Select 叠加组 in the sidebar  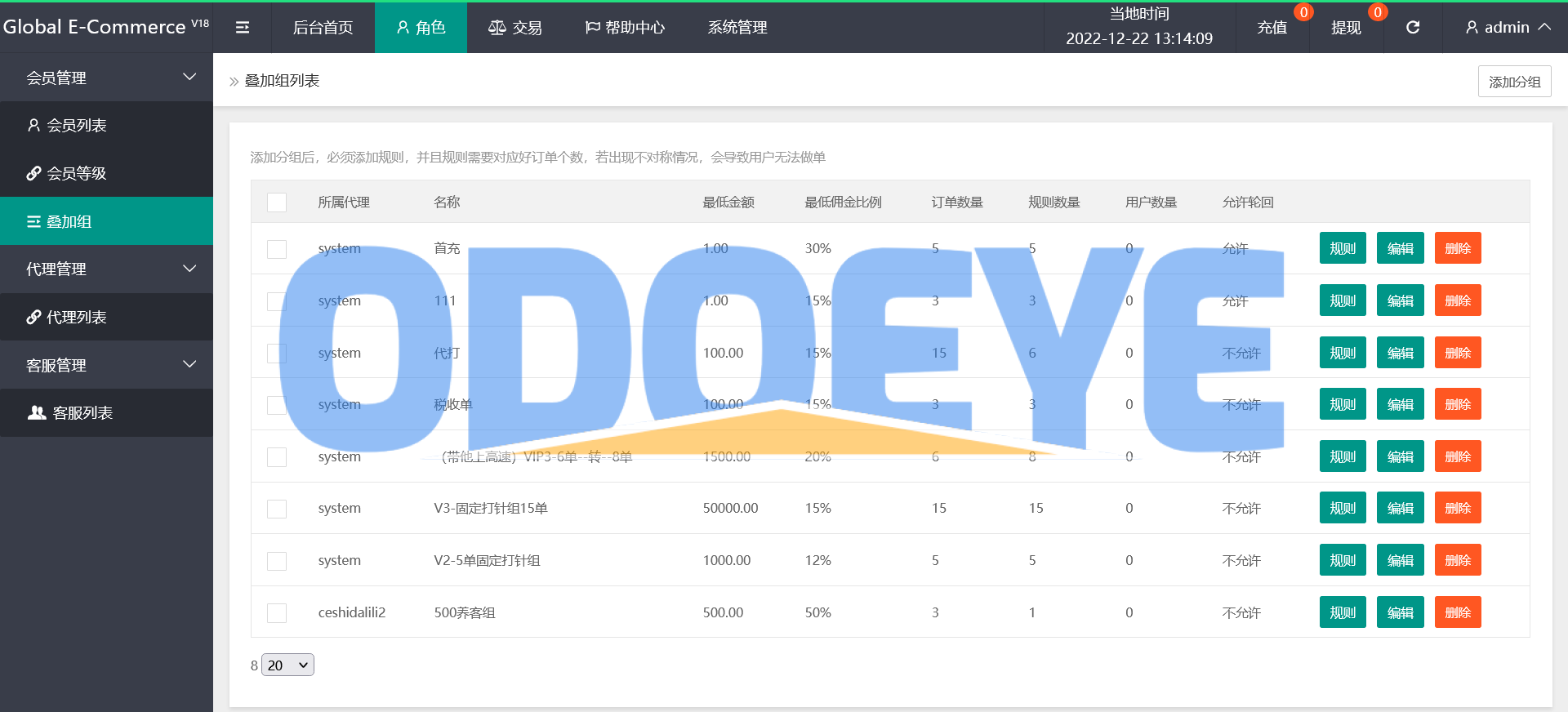click(106, 221)
